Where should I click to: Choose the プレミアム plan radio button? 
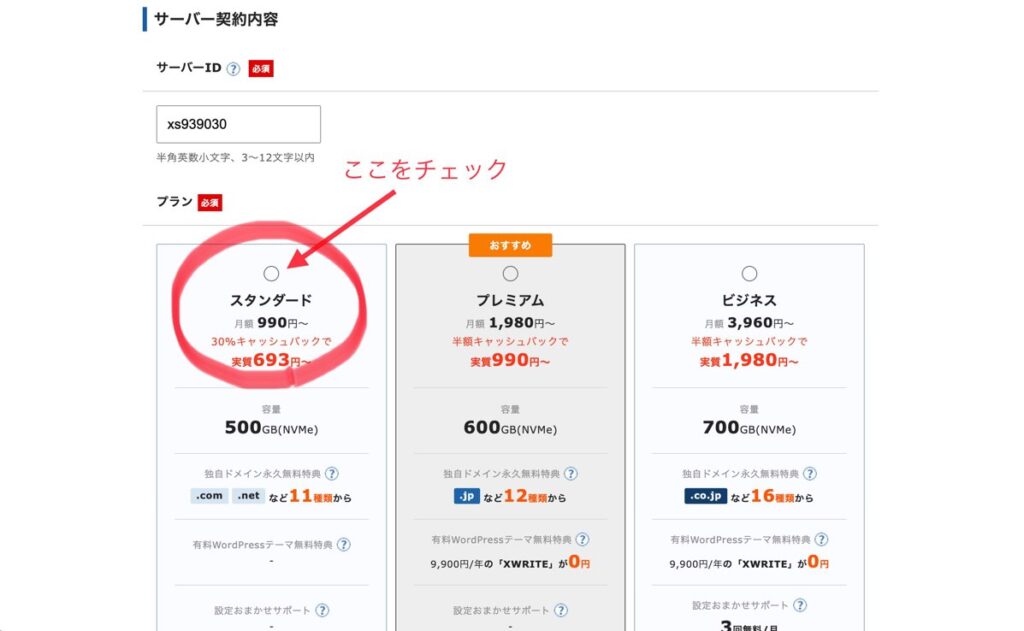(510, 274)
